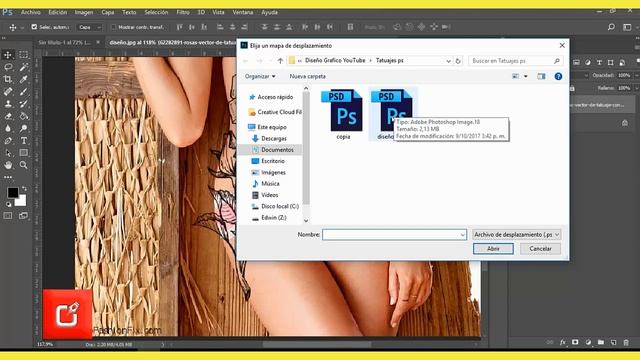Image resolution: width=640 pixels, height=360 pixels.
Task: Open the Edición menu
Action: [58, 12]
